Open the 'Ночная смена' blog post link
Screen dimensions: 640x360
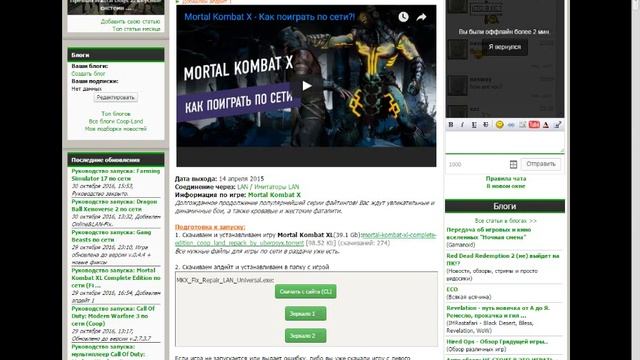489,233
